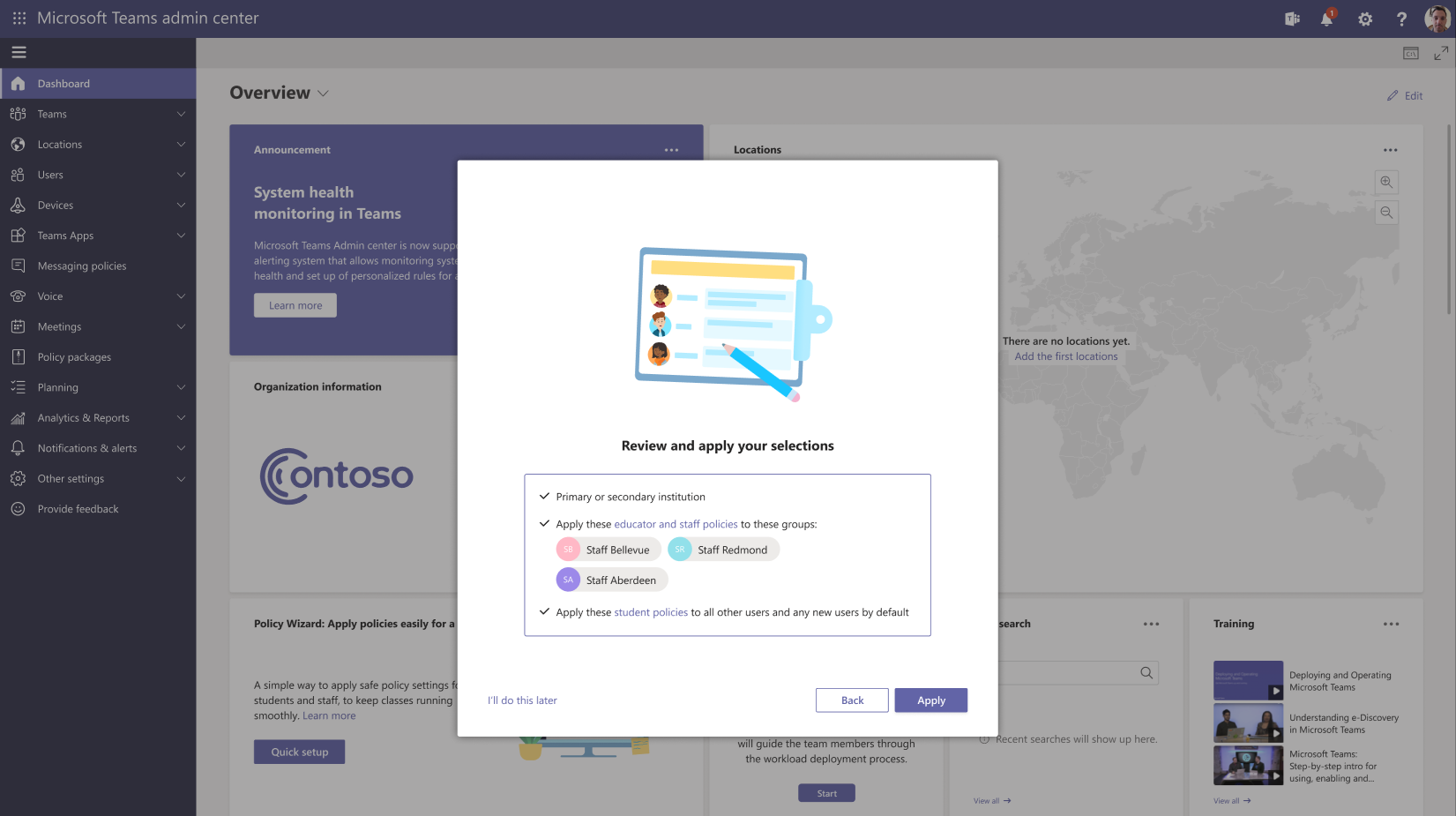Open Notifications & alerts bell icon
Viewport: 1456px width, 816px height.
click(19, 448)
